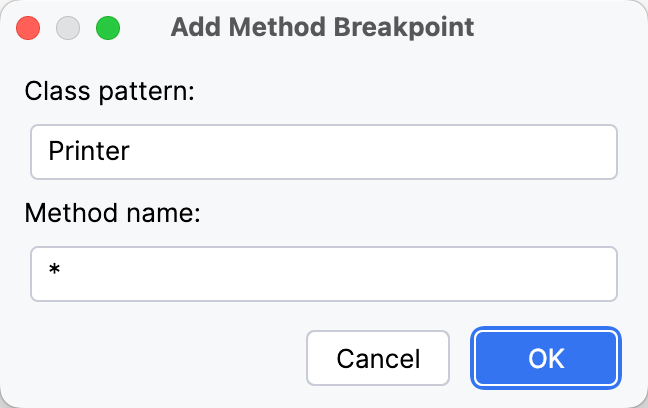
Task: Click the gray minimize window button
Action: [x=68, y=27]
